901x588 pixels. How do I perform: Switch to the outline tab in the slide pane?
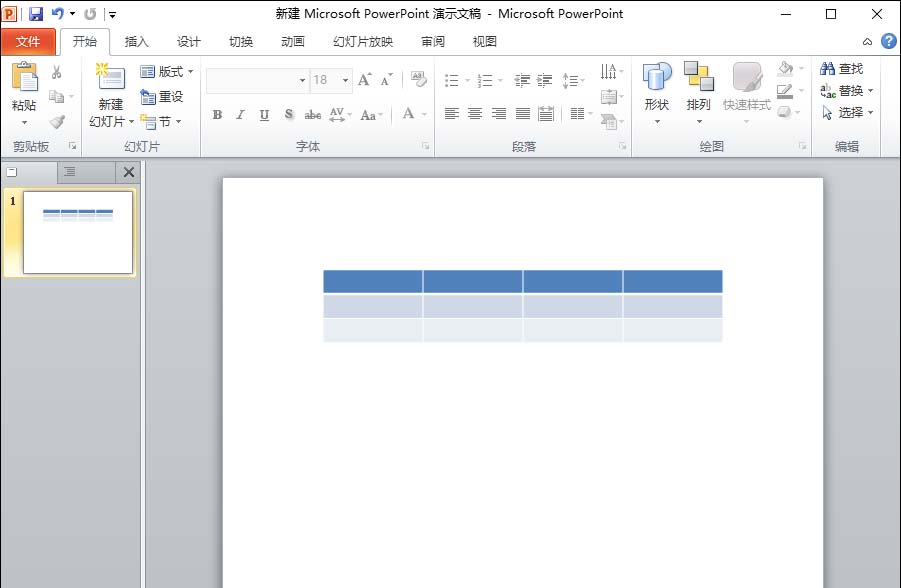coord(70,171)
